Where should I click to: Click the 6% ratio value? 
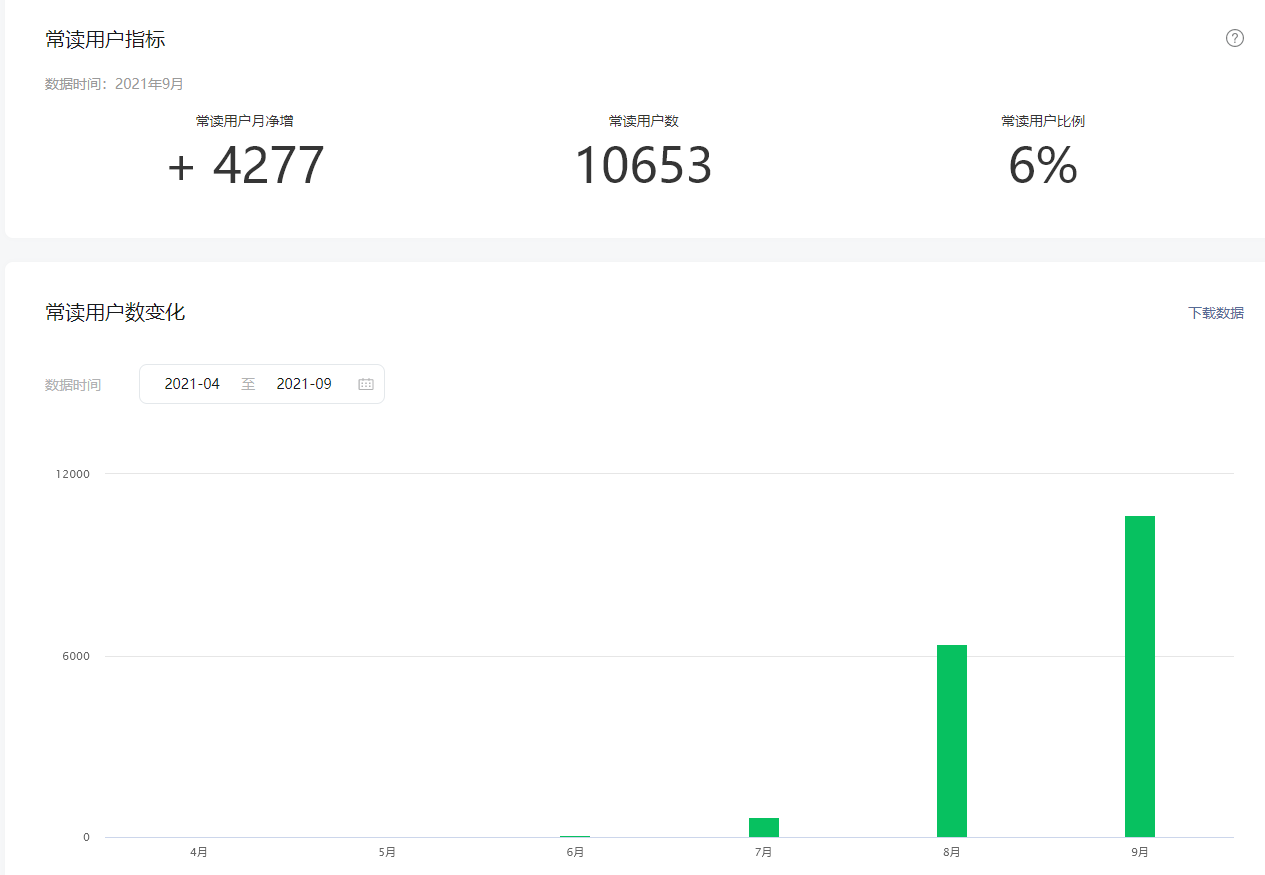(x=1043, y=166)
